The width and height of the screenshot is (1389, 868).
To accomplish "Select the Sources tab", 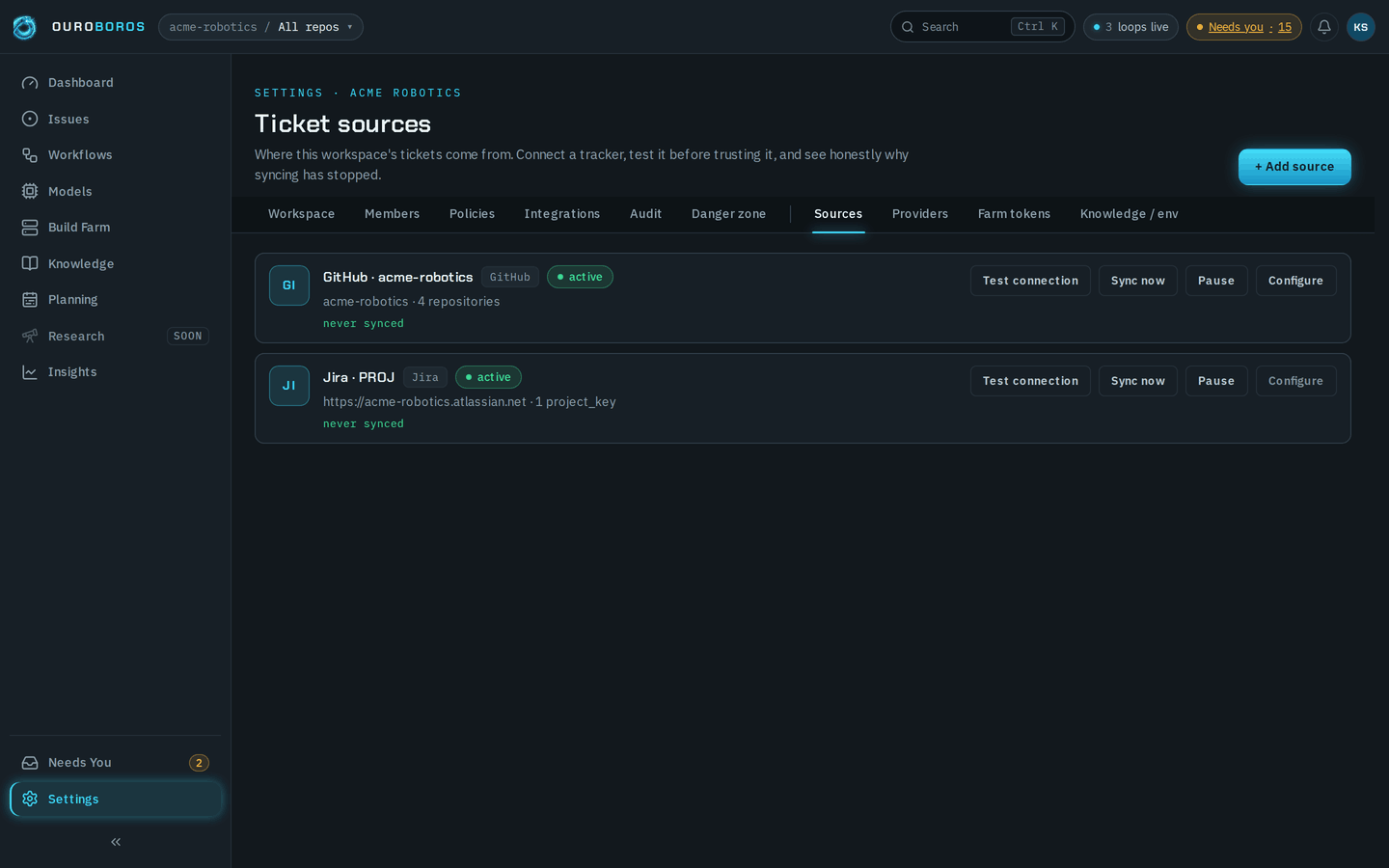I will pyautogui.click(x=838, y=214).
